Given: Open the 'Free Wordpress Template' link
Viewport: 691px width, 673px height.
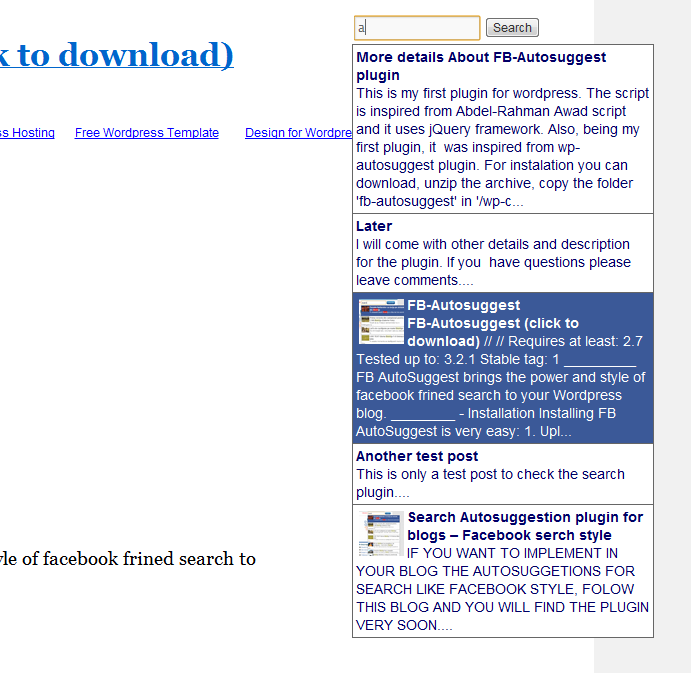Looking at the screenshot, I should pos(147,133).
